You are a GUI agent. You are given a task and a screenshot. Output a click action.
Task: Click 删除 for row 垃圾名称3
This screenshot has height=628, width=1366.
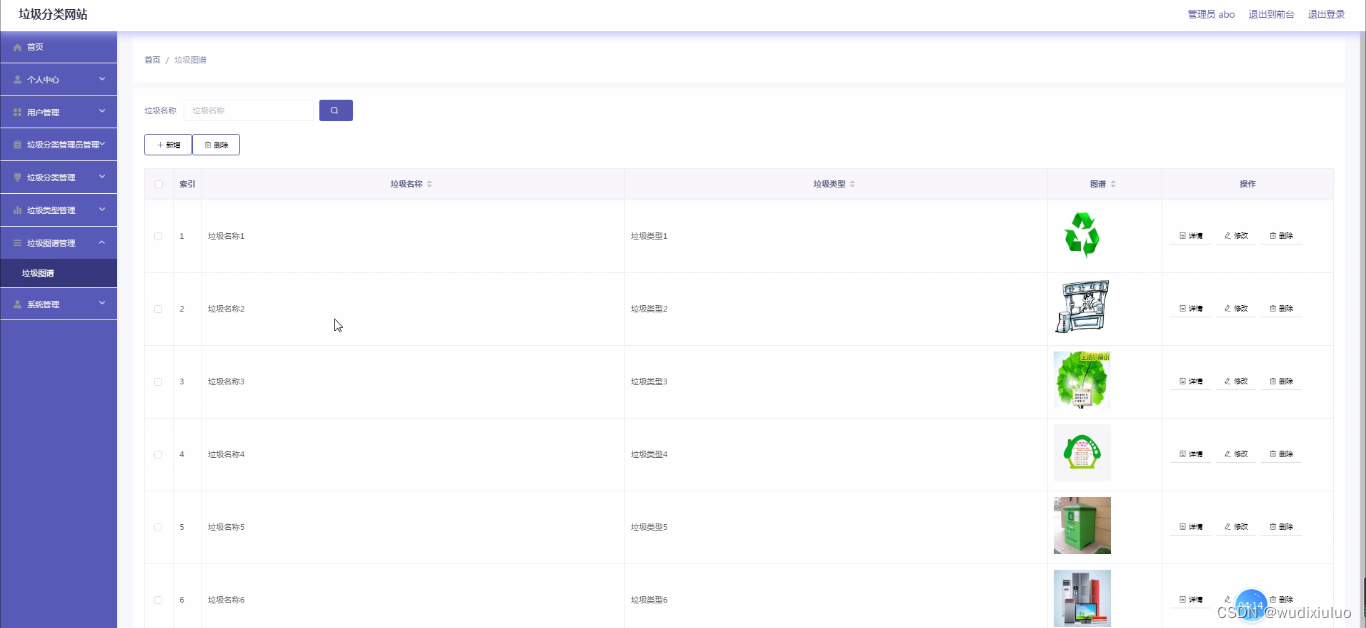click(x=1281, y=382)
